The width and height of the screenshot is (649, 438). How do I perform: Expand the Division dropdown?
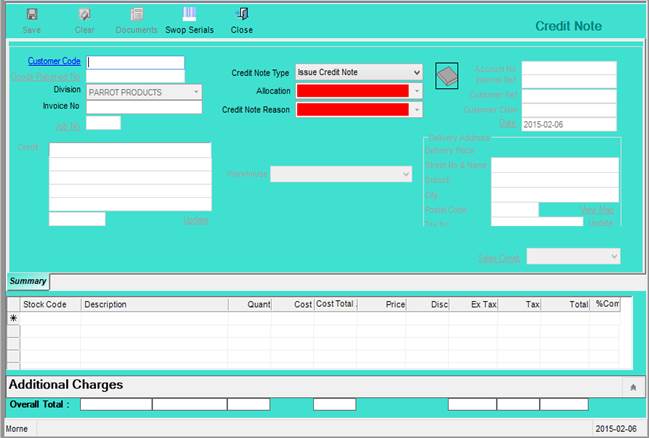pyautogui.click(x=195, y=92)
